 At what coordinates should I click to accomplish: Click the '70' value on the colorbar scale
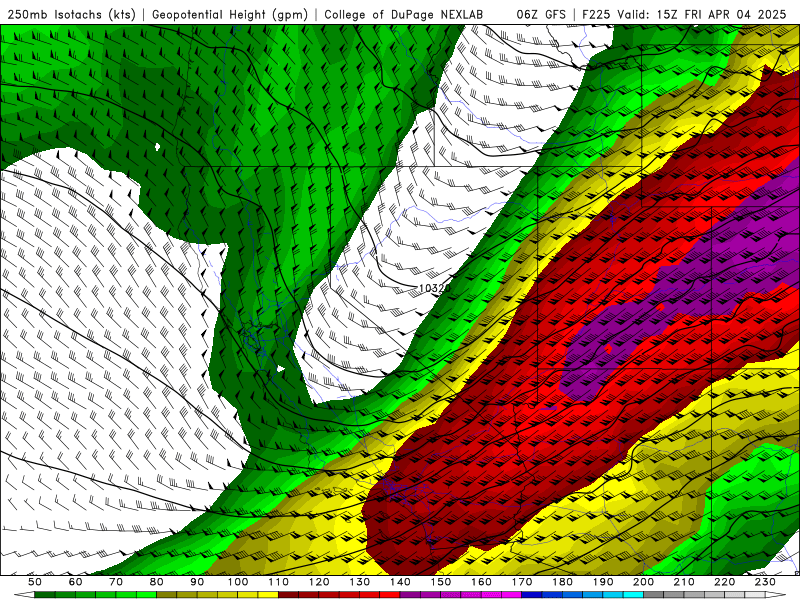116,582
